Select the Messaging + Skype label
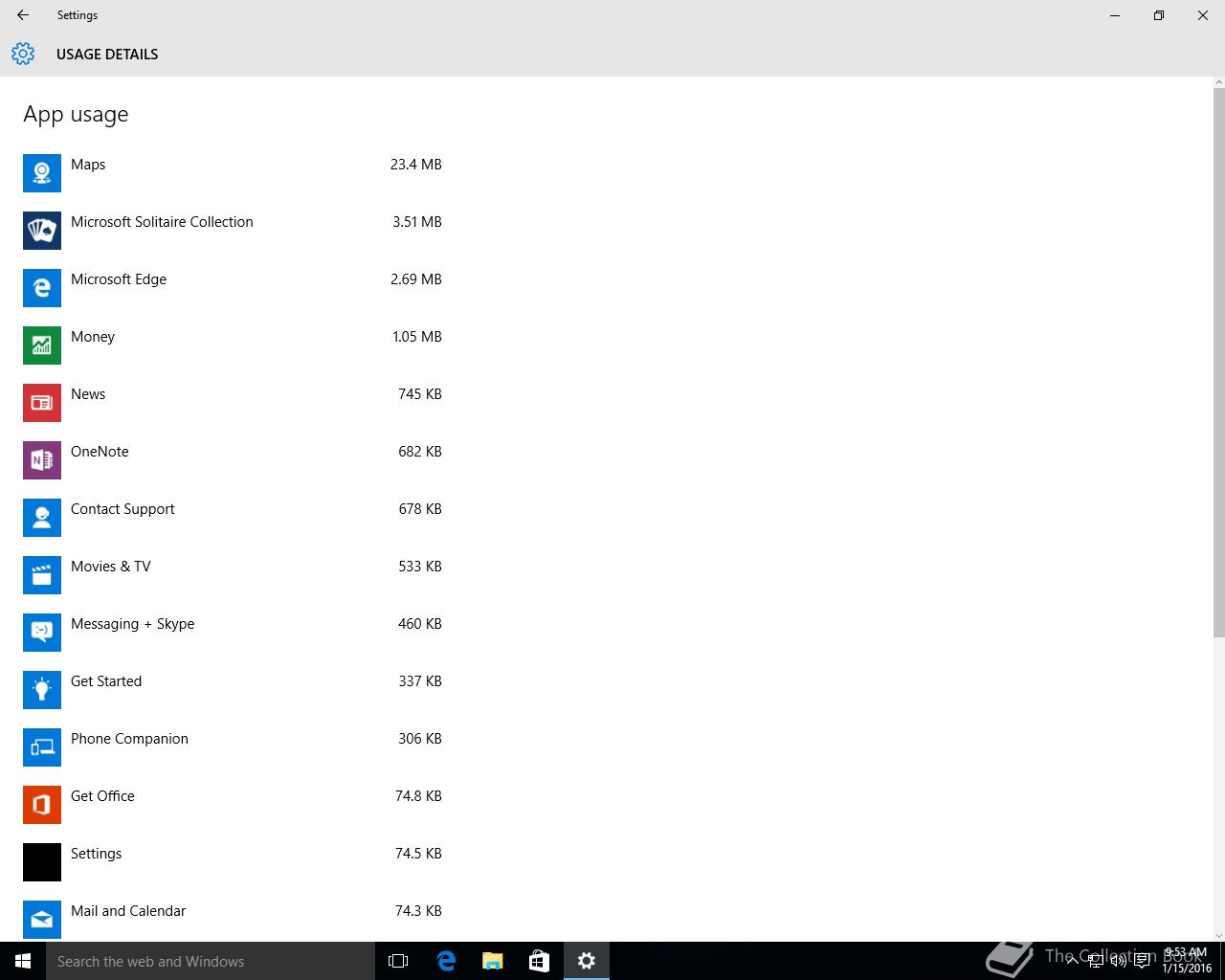This screenshot has height=980, width=1225. coord(133,624)
